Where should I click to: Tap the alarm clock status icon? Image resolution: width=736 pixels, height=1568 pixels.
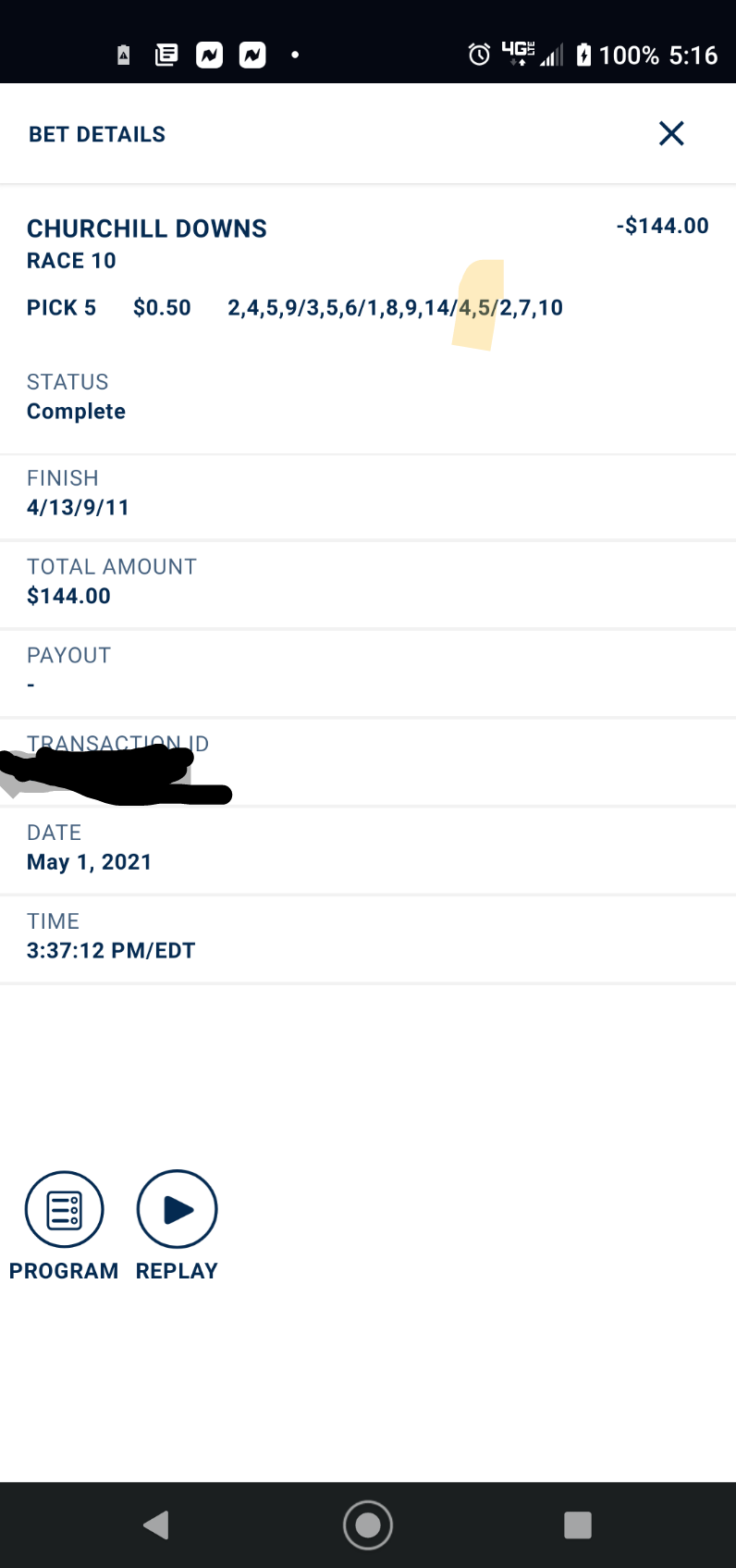[479, 55]
